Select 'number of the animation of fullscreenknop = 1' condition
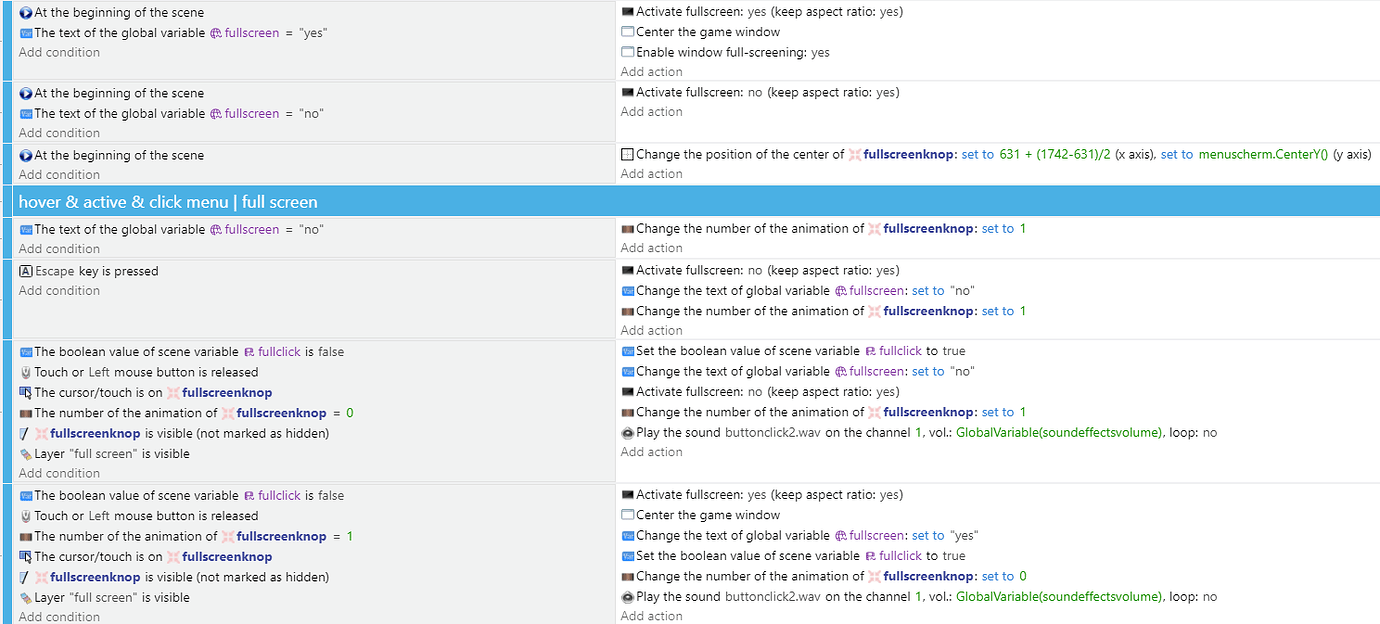Screen dimensions: 1380x624 pos(186,536)
